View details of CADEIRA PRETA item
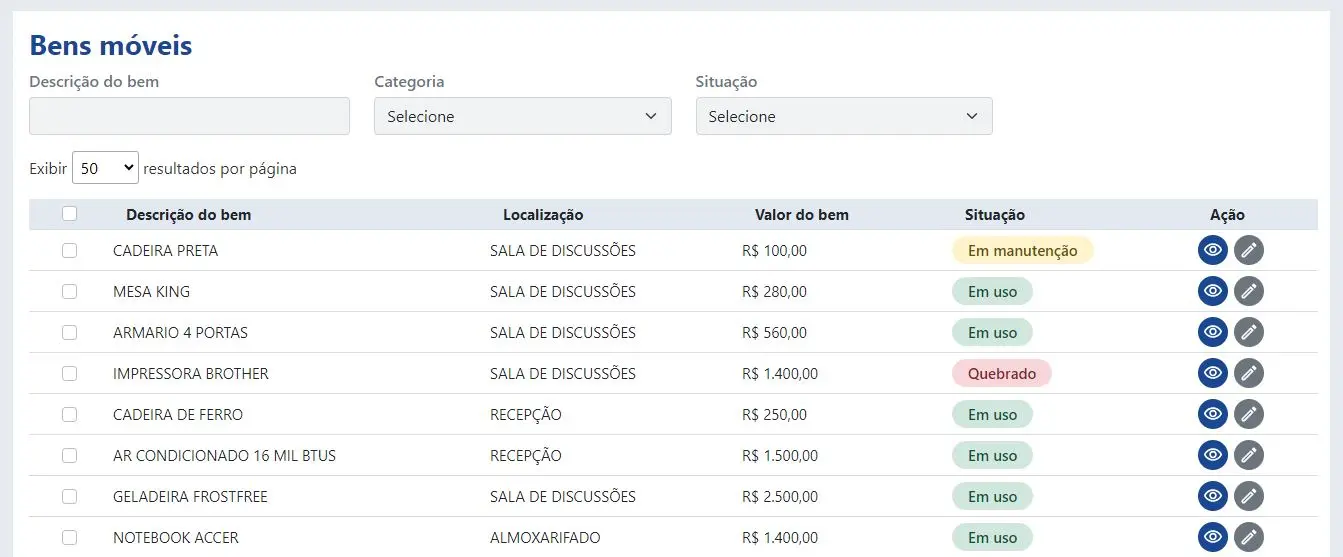The height and width of the screenshot is (557, 1343). click(1213, 251)
